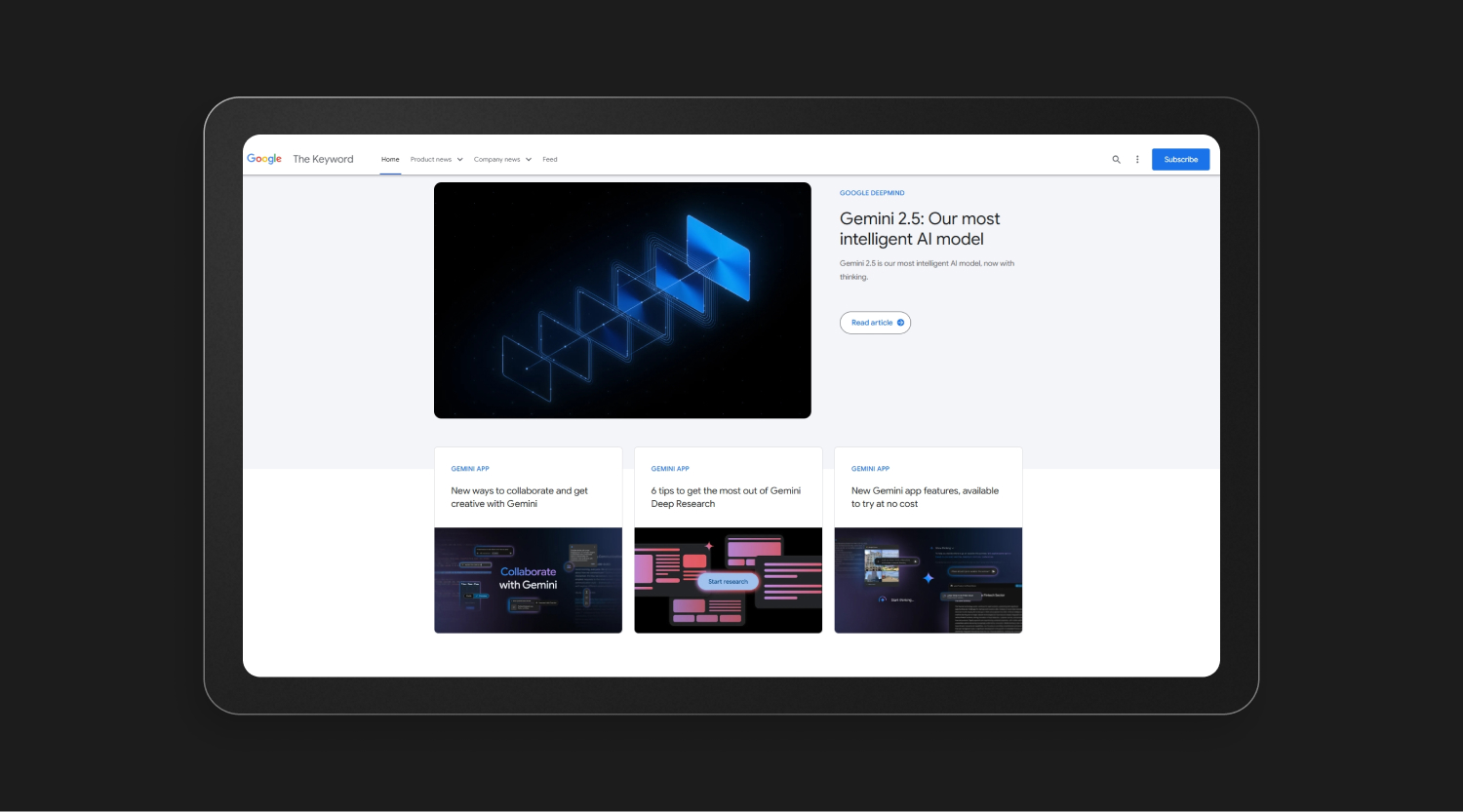Open the New Gemini app features article

click(x=925, y=497)
